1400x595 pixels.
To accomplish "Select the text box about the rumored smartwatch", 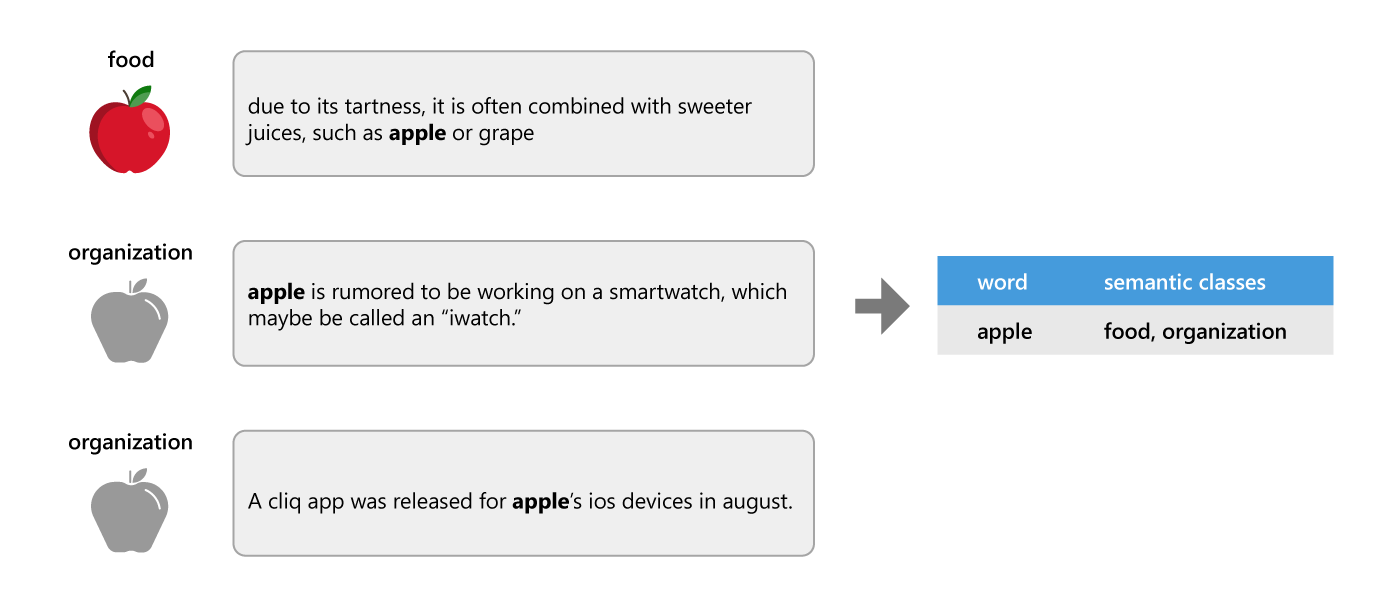I will point(523,303).
